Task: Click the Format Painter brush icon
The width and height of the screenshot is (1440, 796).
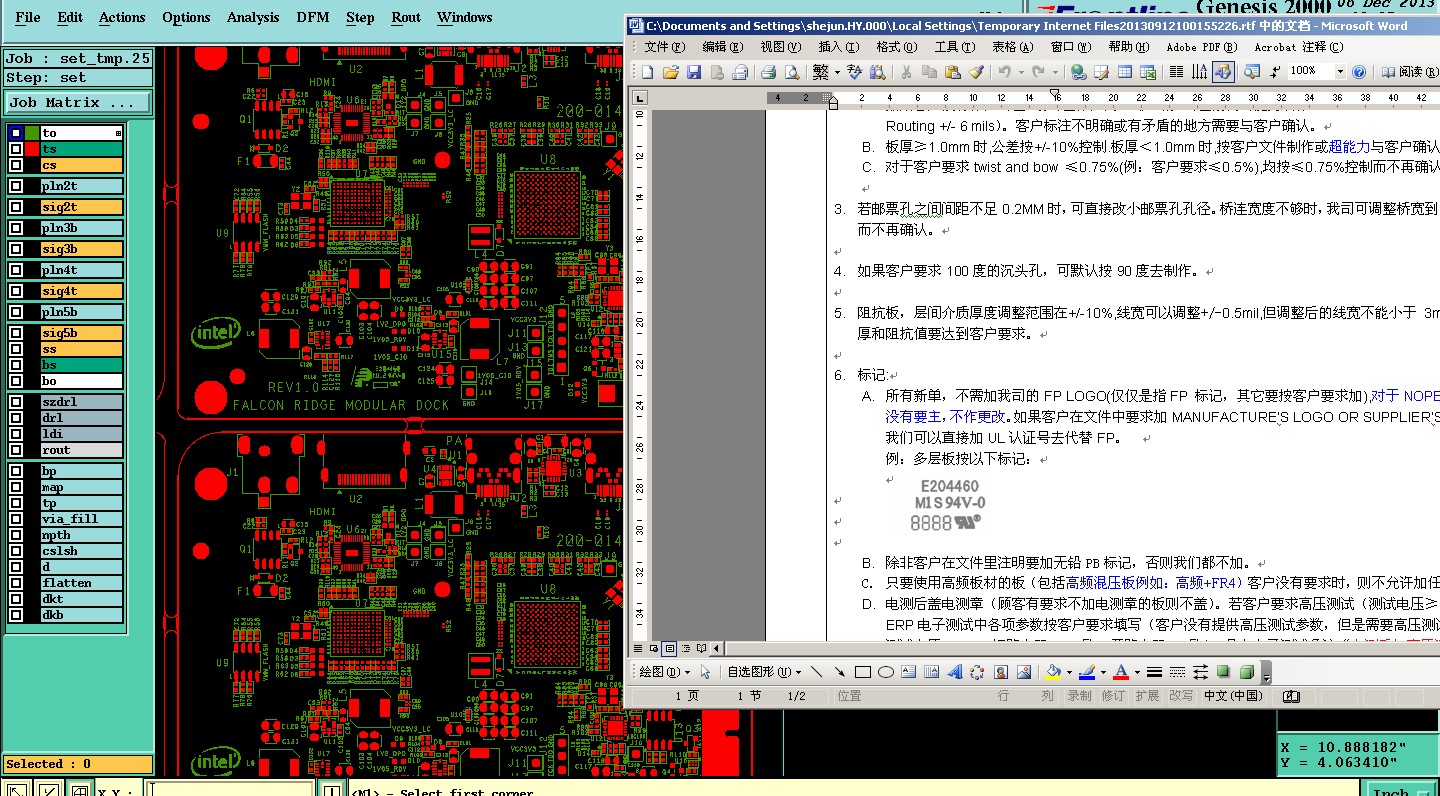Action: pos(976,72)
